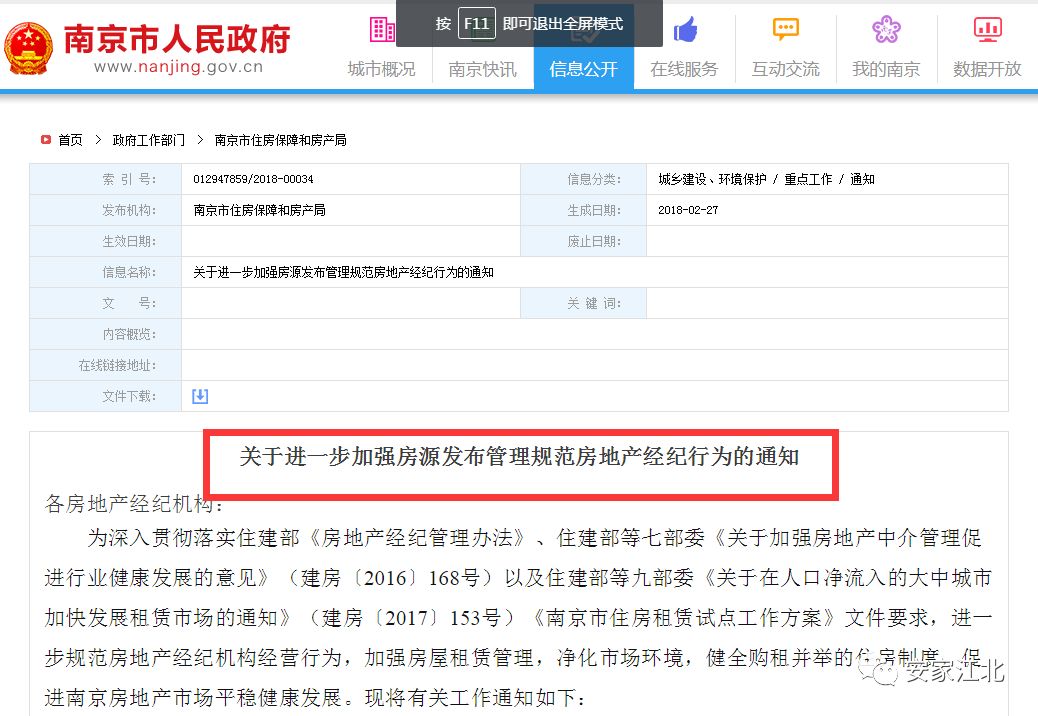Click the city overview building icon

click(x=382, y=29)
